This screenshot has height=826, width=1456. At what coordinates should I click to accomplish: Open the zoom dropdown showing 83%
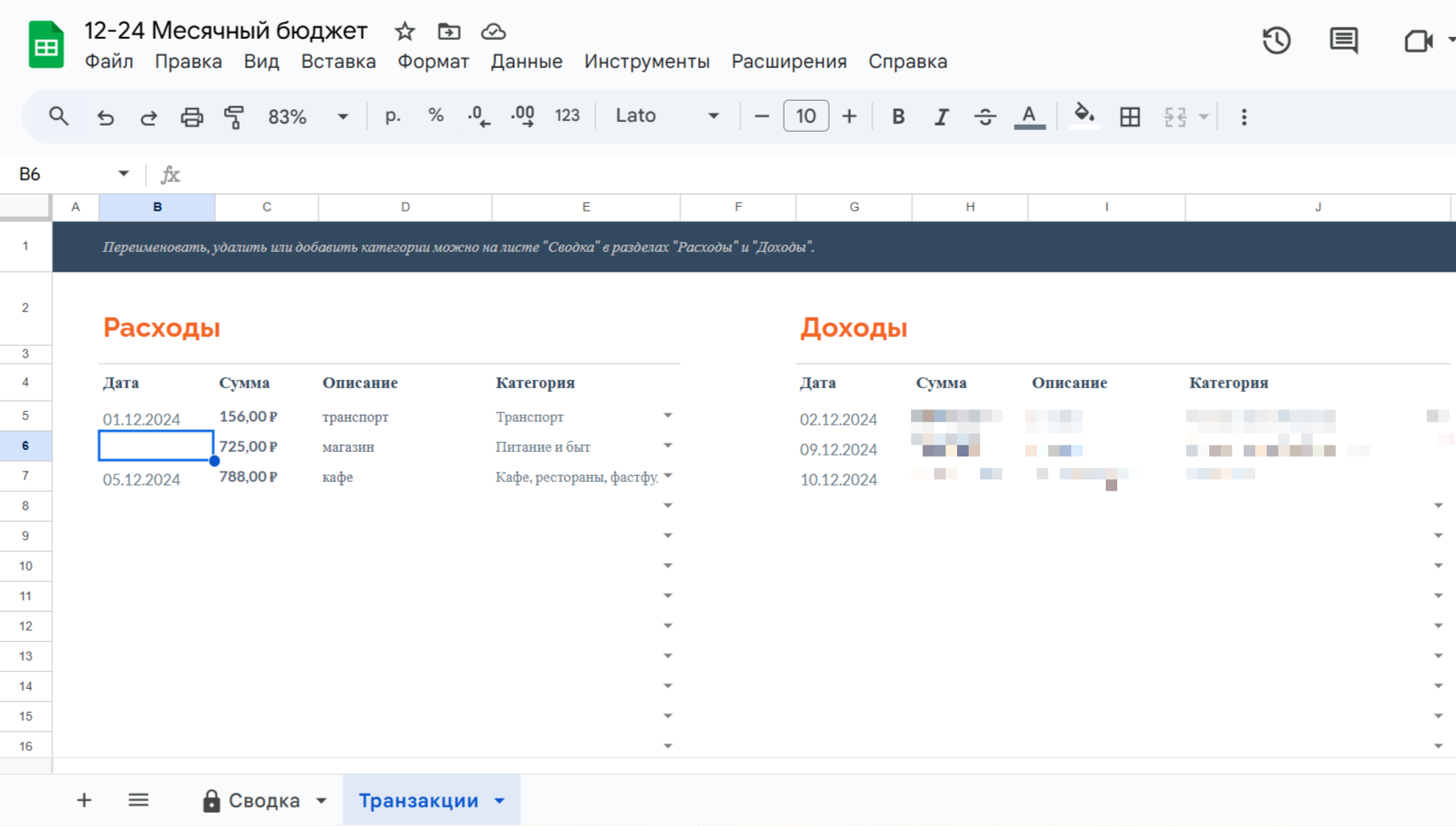coord(308,117)
